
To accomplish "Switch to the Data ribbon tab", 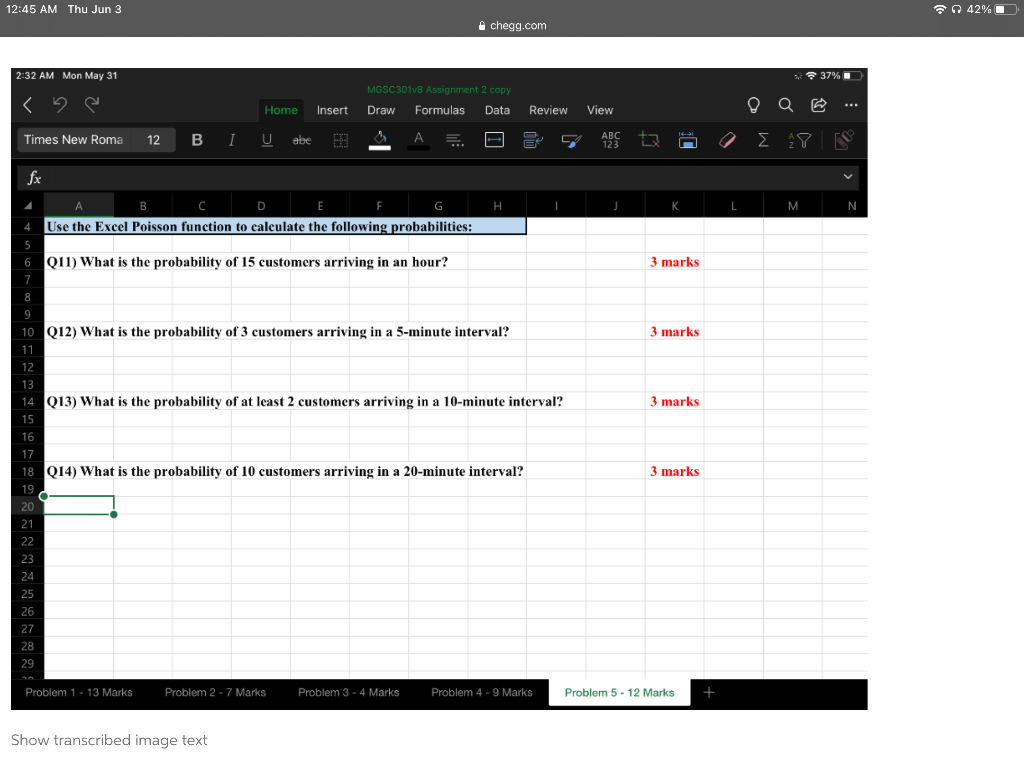I will (x=497, y=110).
